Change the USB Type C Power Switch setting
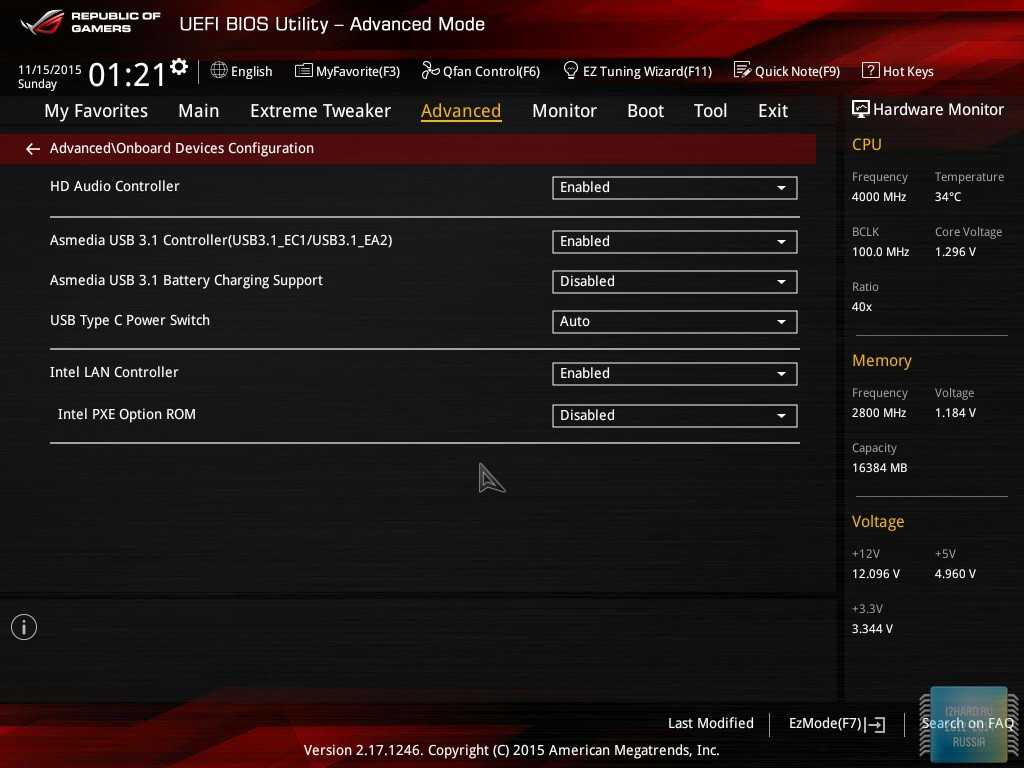 pos(674,322)
